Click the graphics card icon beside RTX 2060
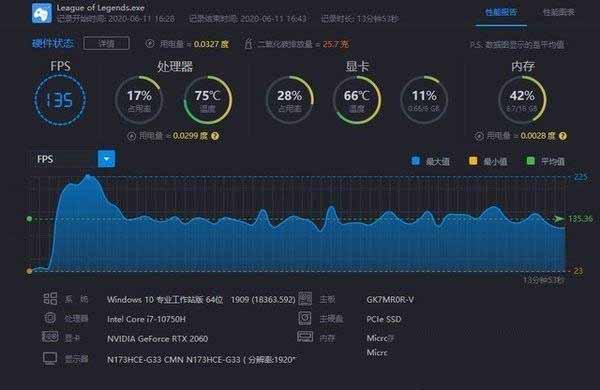 click(50, 337)
